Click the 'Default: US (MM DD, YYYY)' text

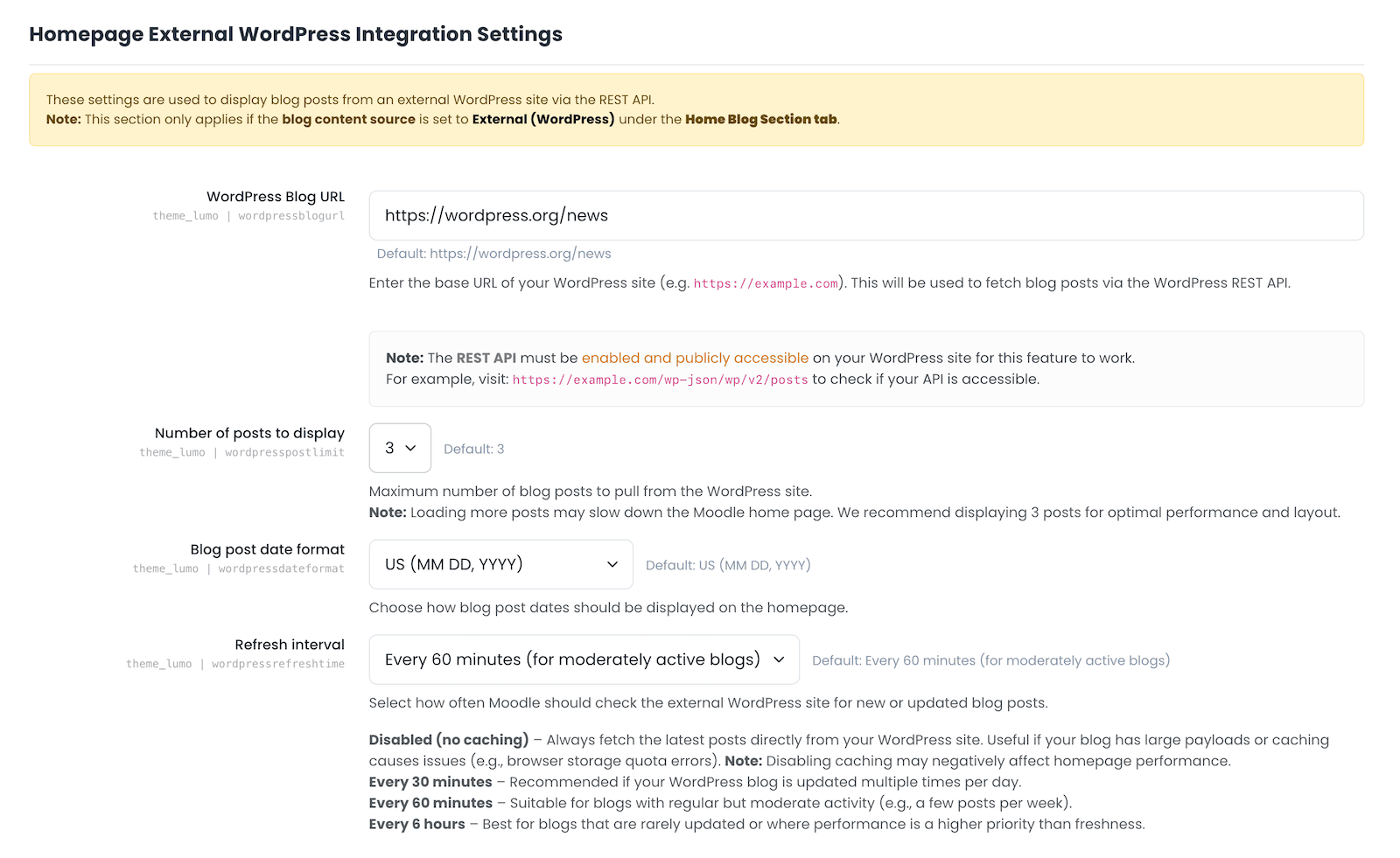(728, 565)
